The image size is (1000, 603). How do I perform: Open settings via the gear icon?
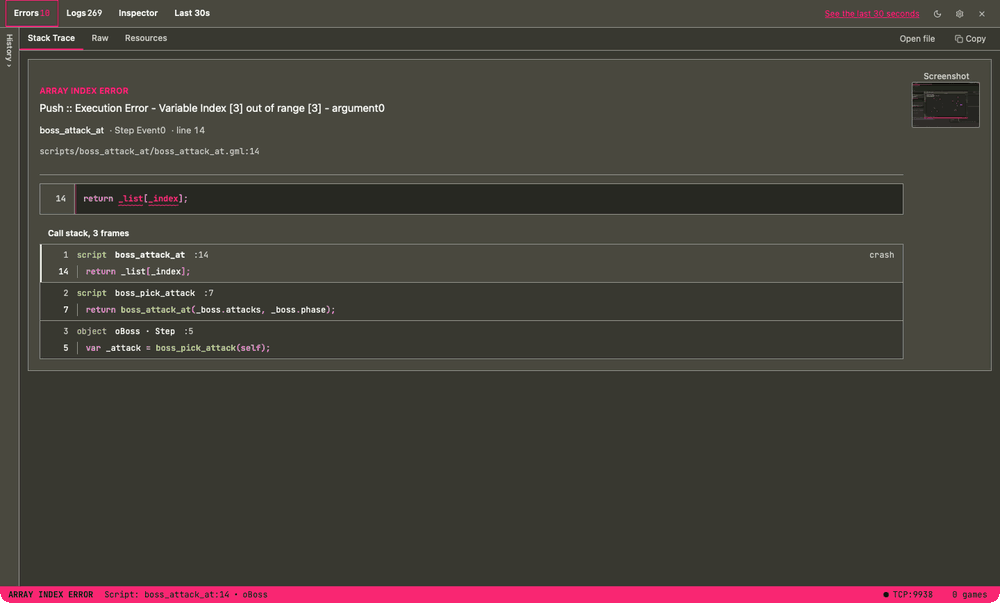(959, 13)
